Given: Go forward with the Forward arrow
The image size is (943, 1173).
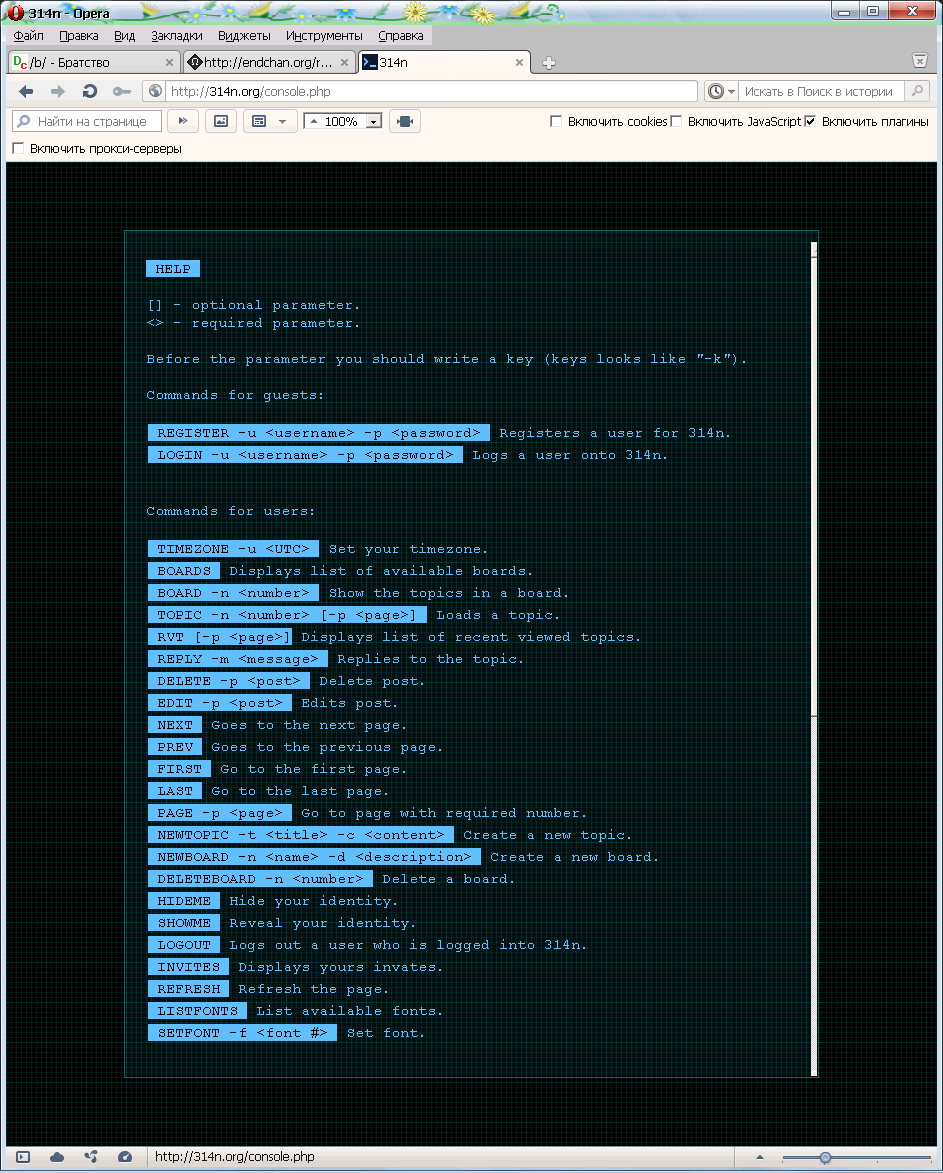Looking at the screenshot, I should [58, 91].
